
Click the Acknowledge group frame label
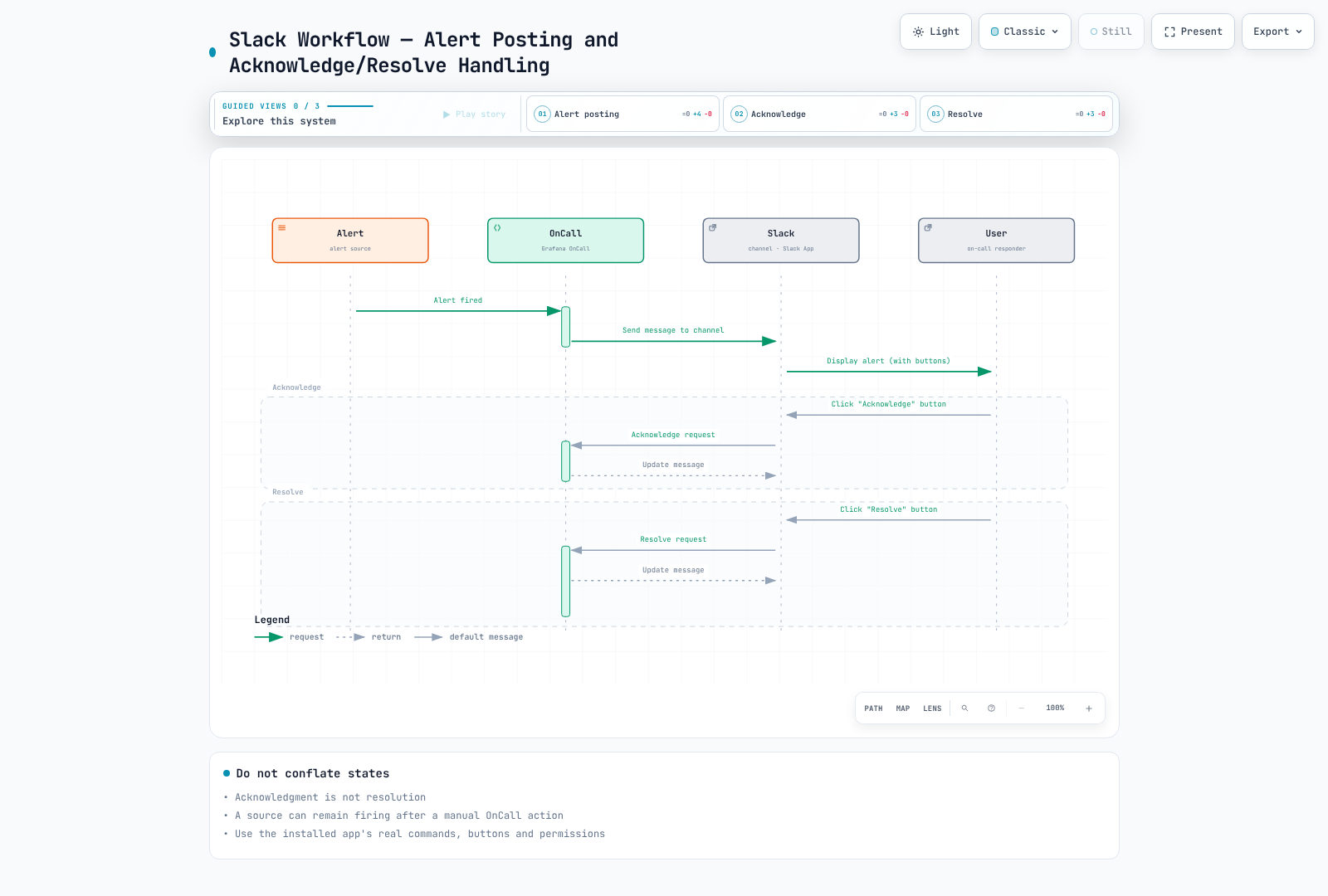[x=296, y=387]
